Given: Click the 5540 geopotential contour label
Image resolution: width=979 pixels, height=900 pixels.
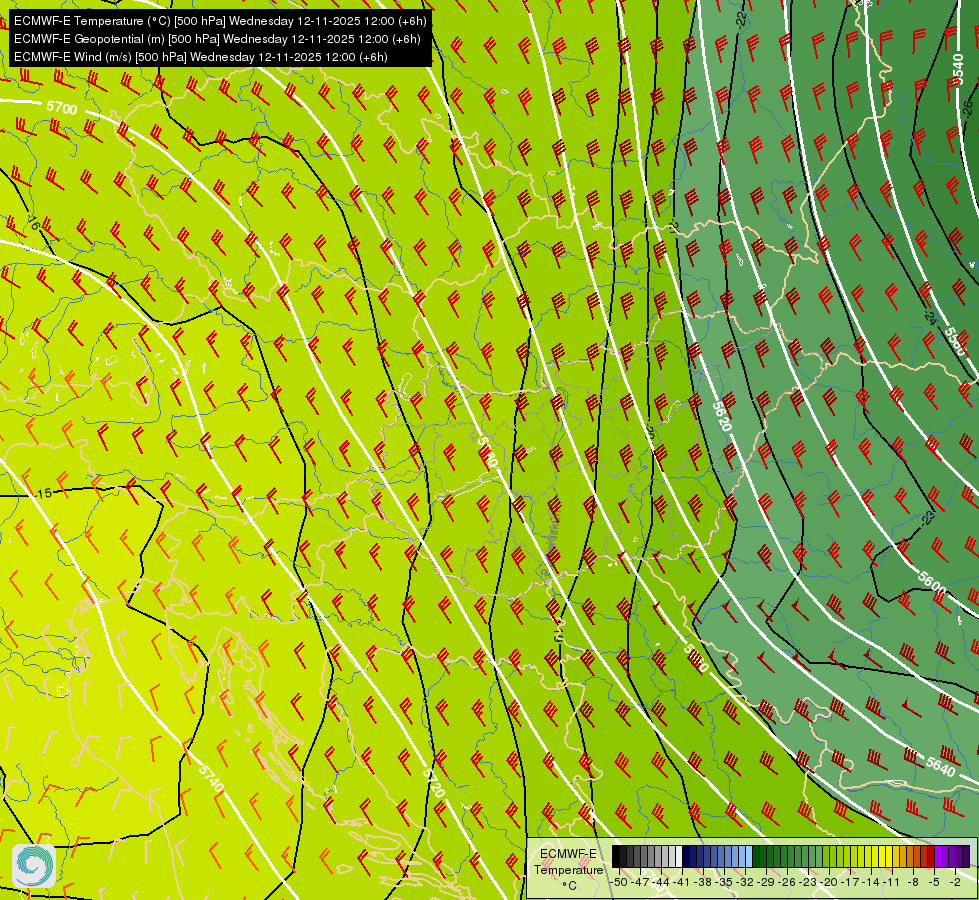Looking at the screenshot, I should [x=957, y=68].
